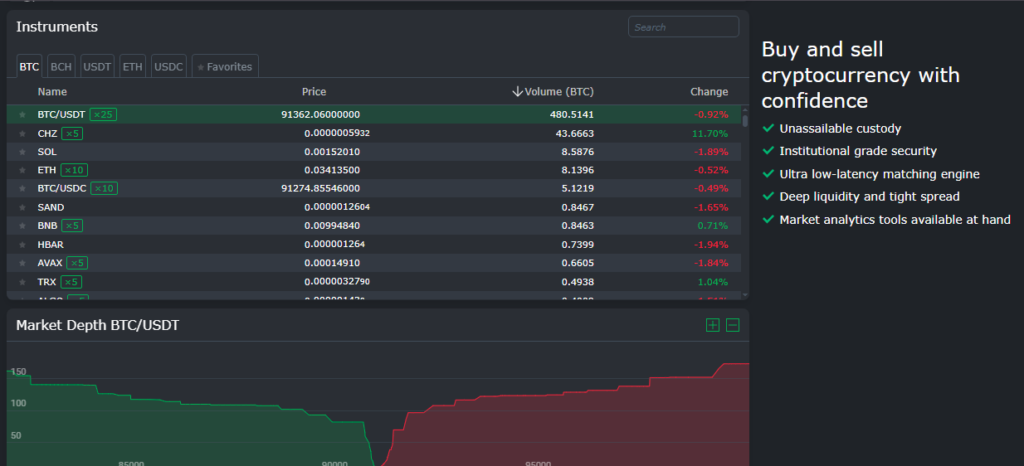
Task: Sort instruments by Volume (BTC) column
Action: tap(553, 92)
